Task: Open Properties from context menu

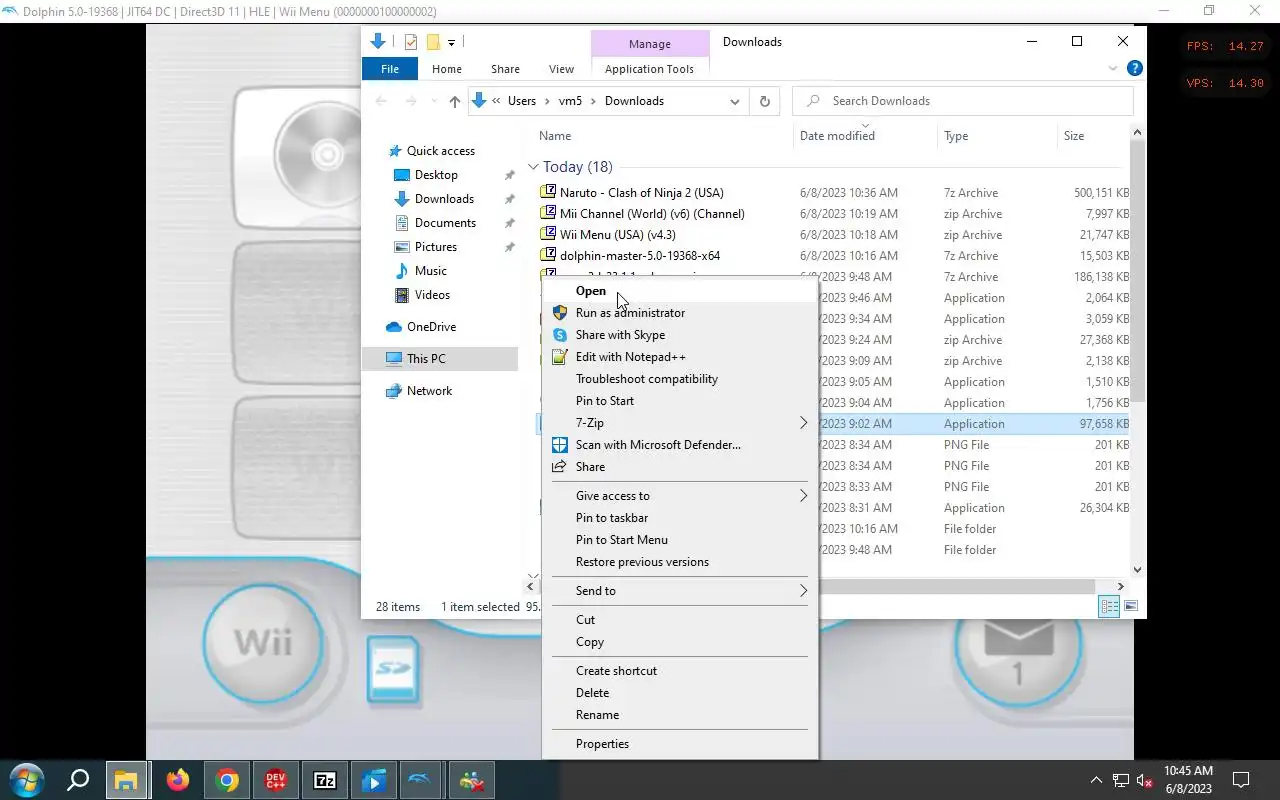Action: pos(680,744)
